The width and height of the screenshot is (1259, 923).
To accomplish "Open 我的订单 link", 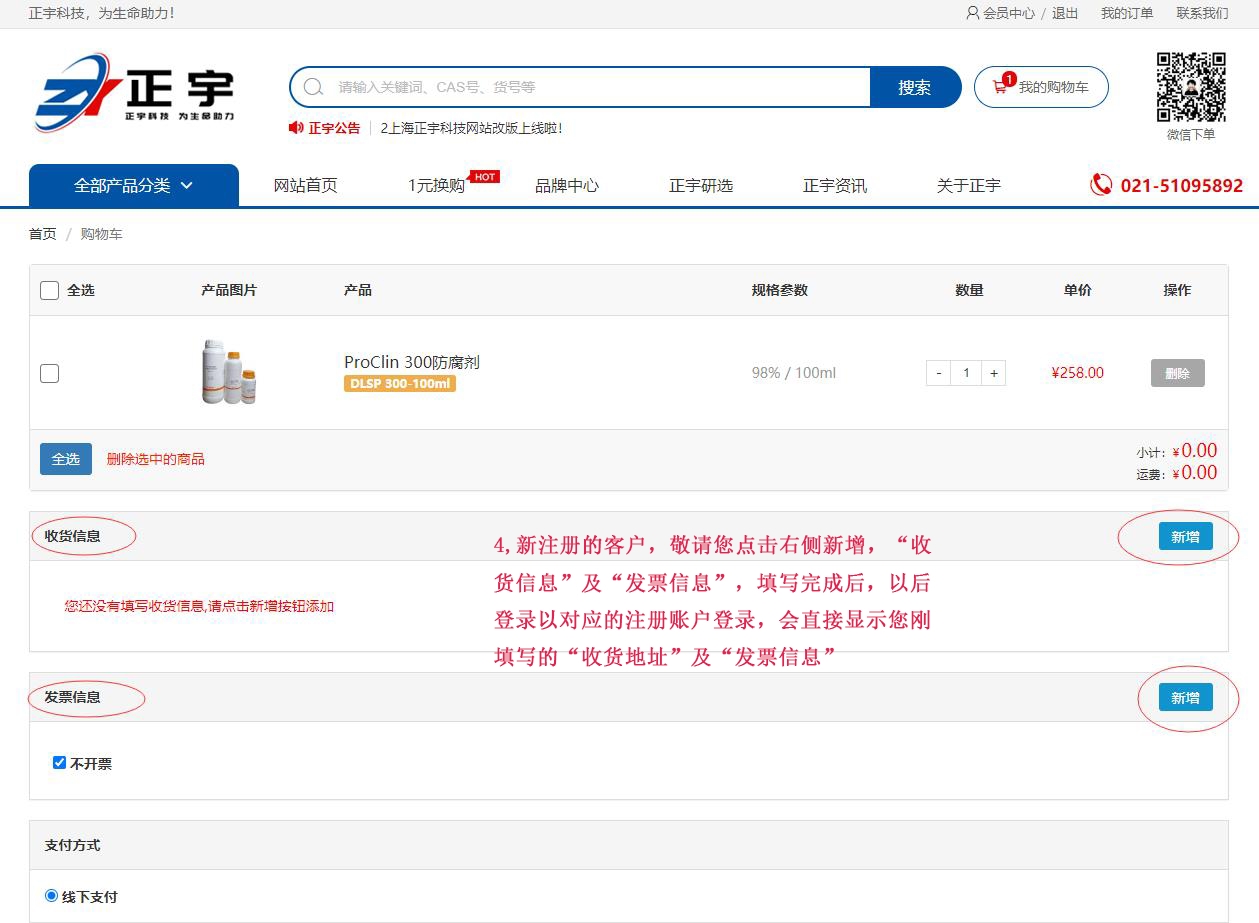I will click(1127, 13).
